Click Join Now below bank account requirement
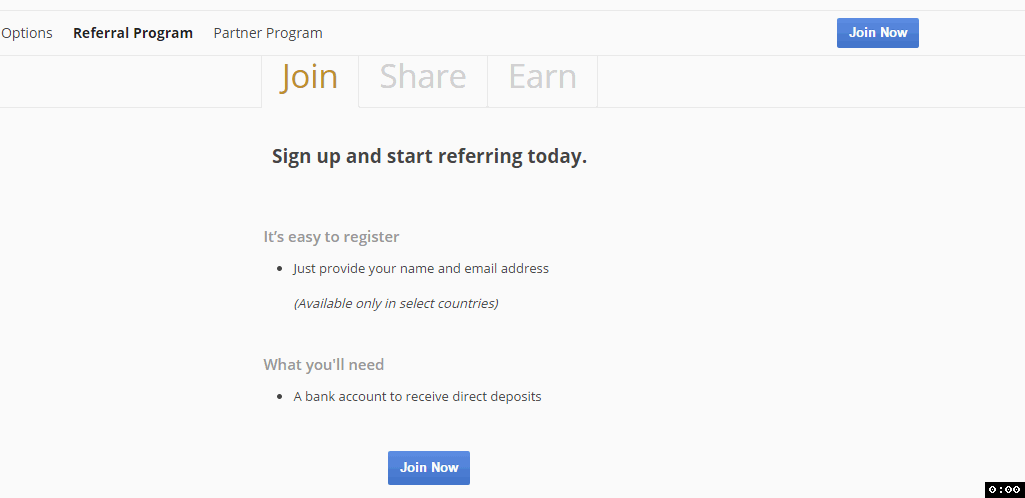Screen dimensions: 1025x498 (x=429, y=468)
